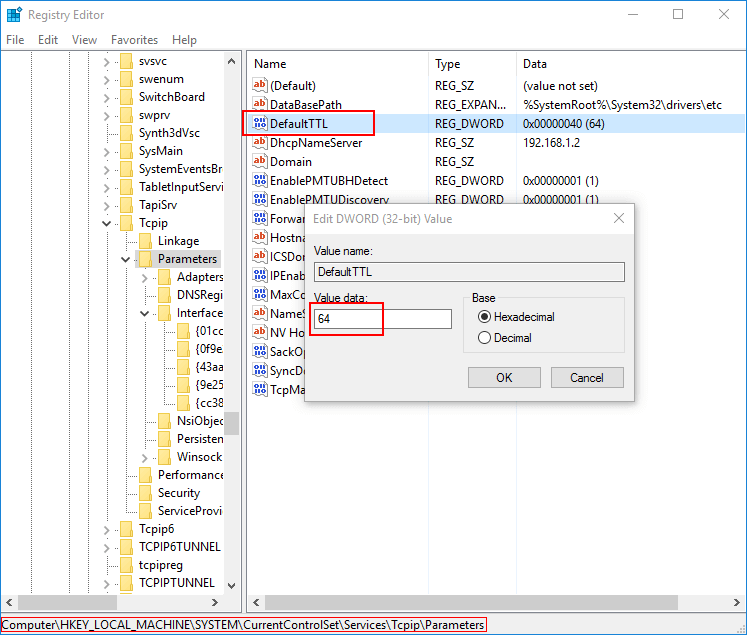Viewport: 747px width, 635px height.
Task: Click the (Default) string value icon
Action: point(260,85)
